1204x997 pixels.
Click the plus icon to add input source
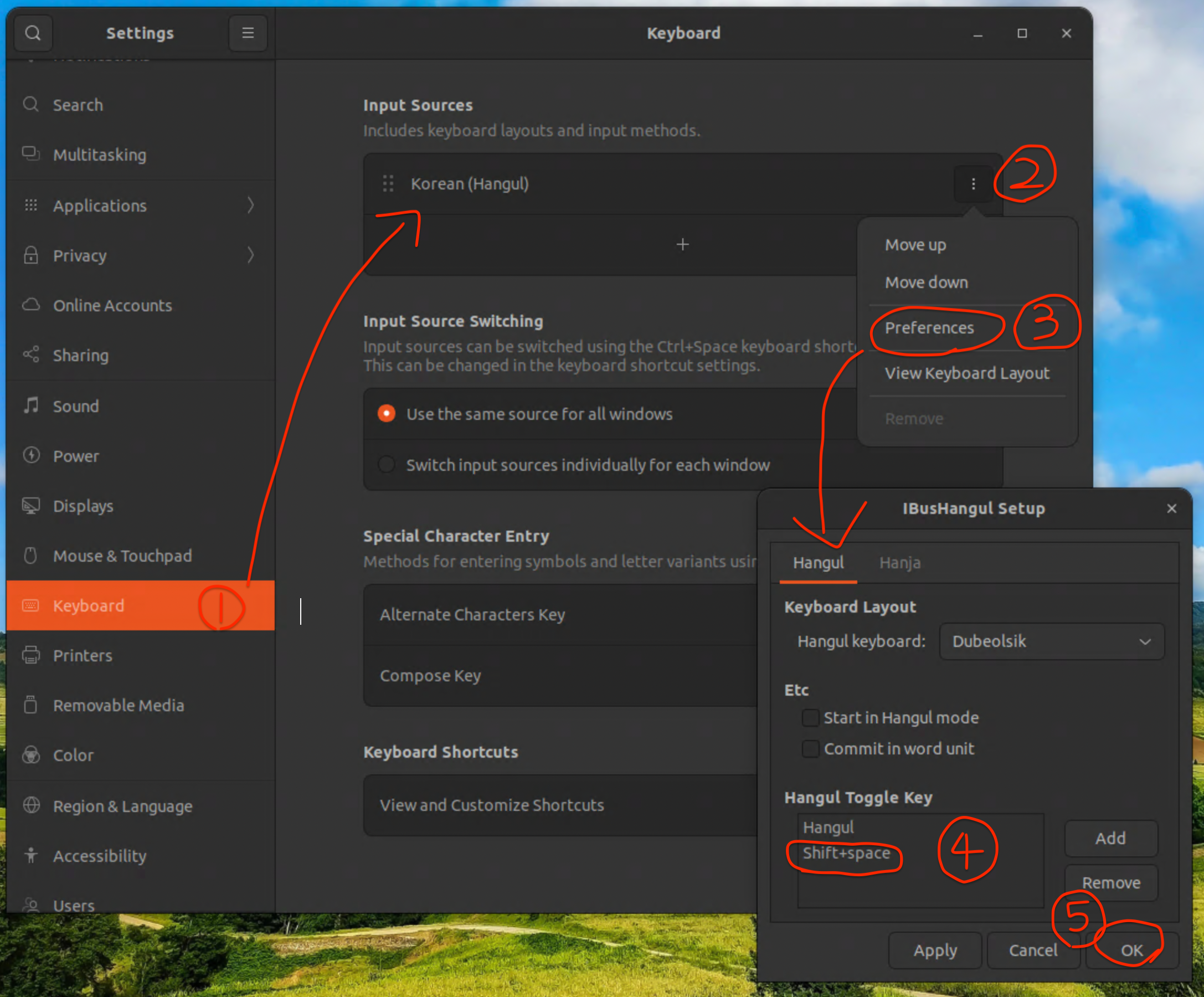point(682,245)
